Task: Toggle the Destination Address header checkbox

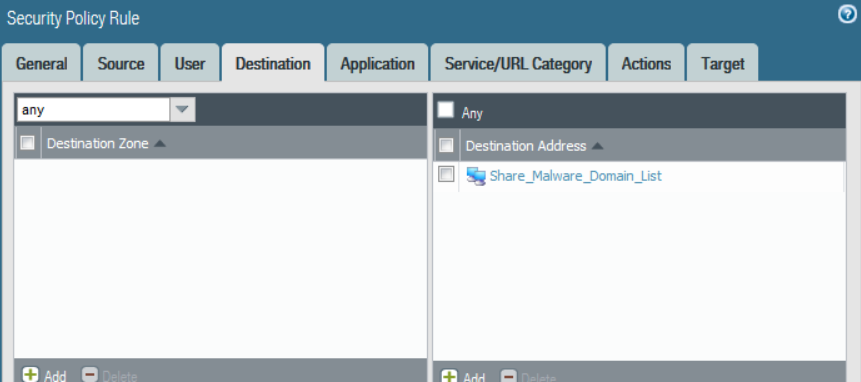Action: click(446, 145)
